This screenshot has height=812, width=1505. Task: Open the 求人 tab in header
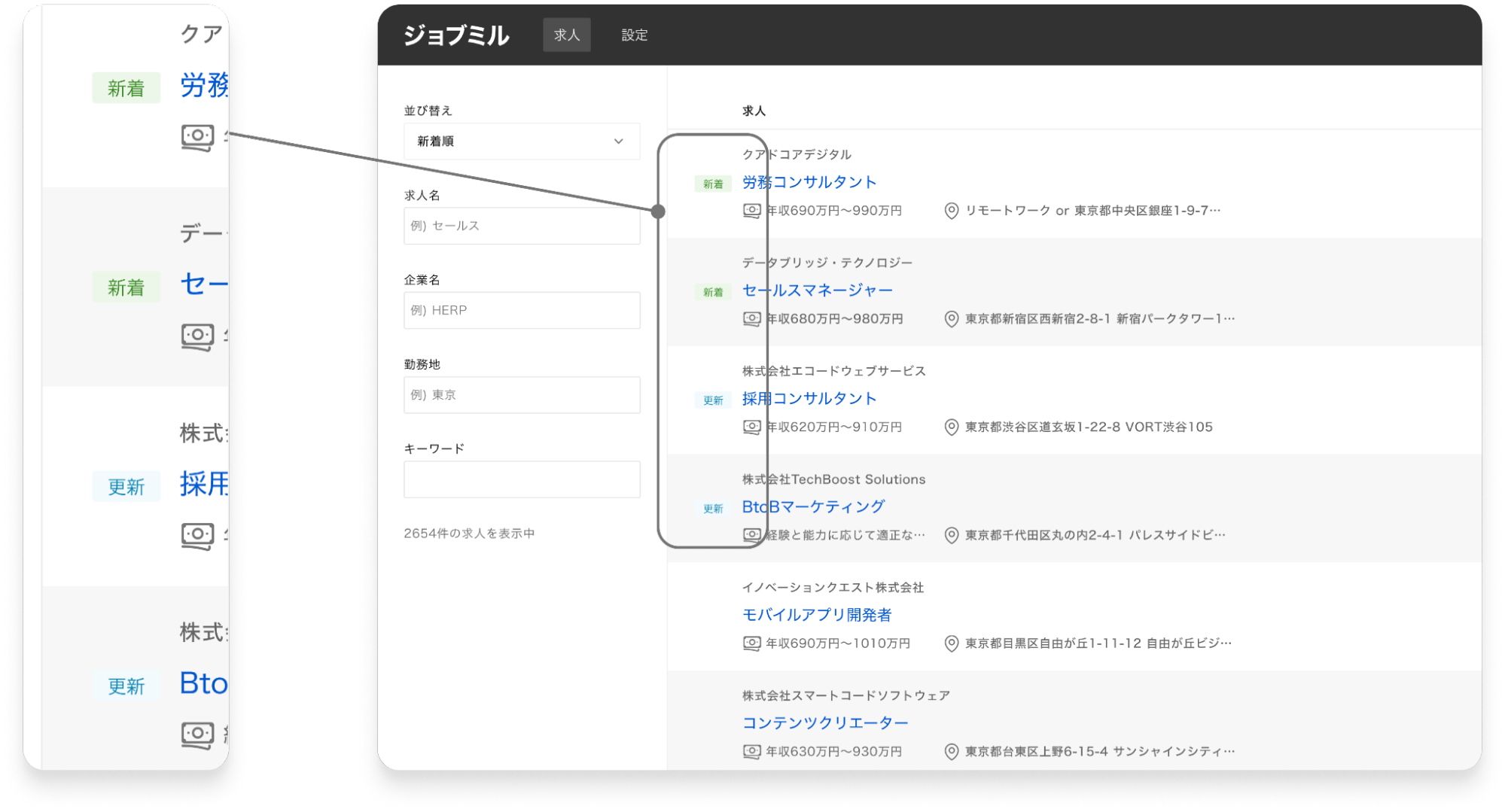(x=566, y=35)
